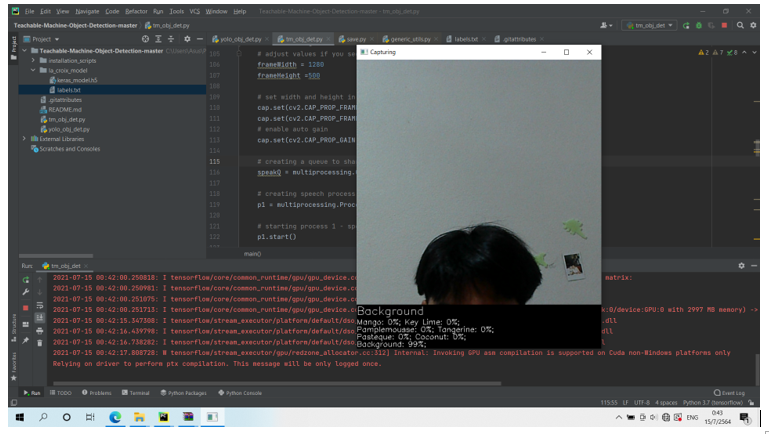Open the VCS menu
769x434 pixels.
195,11
